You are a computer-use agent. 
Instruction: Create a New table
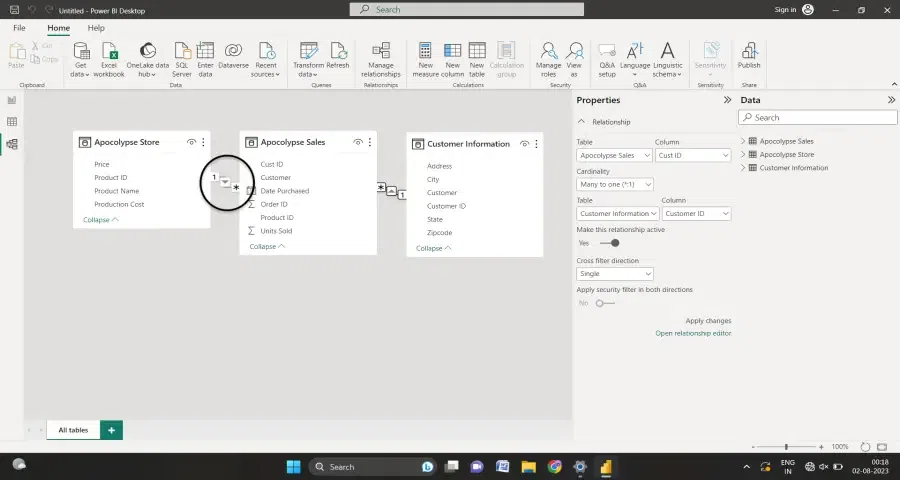click(477, 59)
